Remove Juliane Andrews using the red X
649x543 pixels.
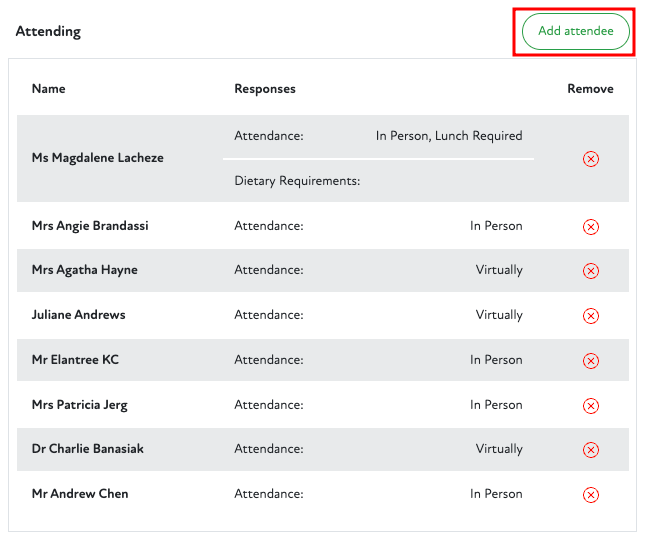point(590,316)
